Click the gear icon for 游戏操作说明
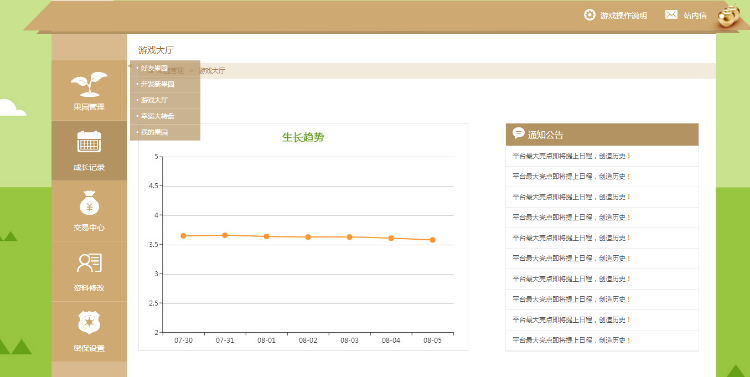 [589, 15]
